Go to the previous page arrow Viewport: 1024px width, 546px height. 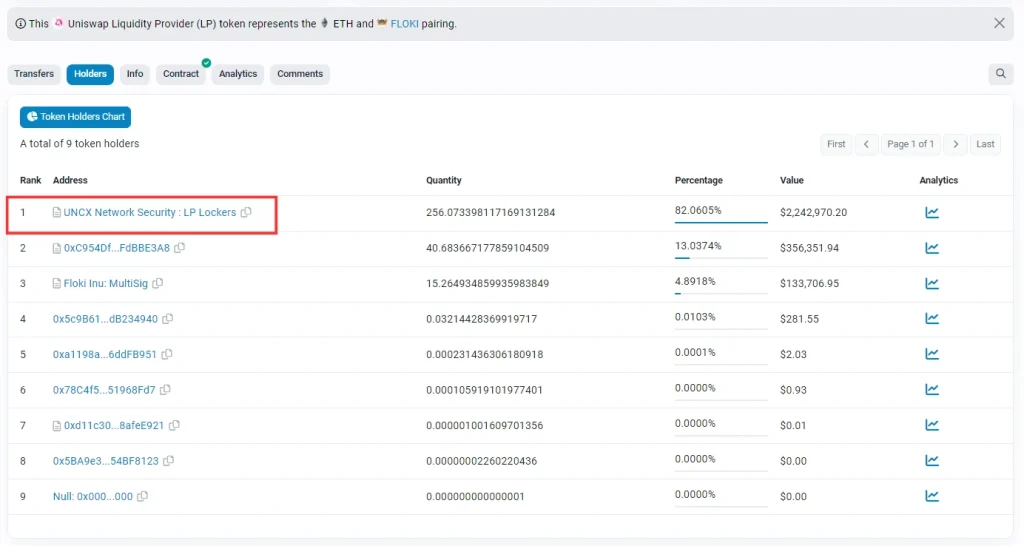[866, 144]
